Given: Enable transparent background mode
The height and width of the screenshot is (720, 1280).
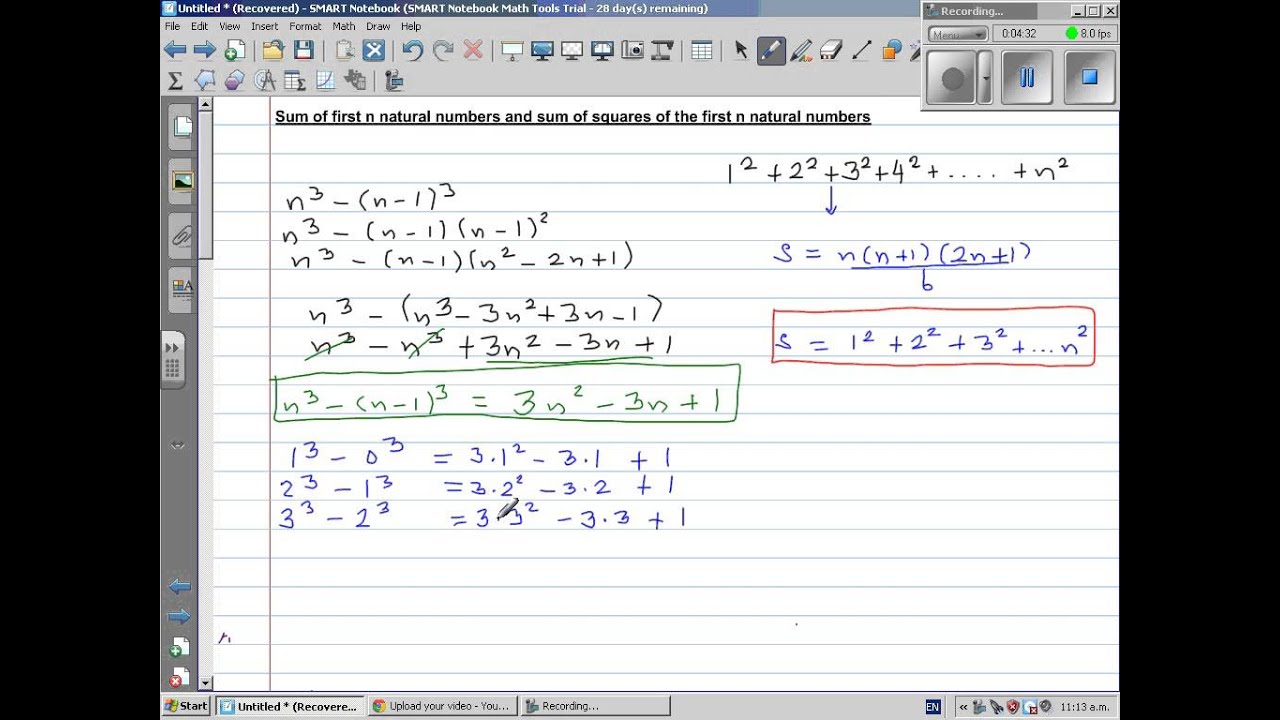Looking at the screenshot, I should pos(572,50).
